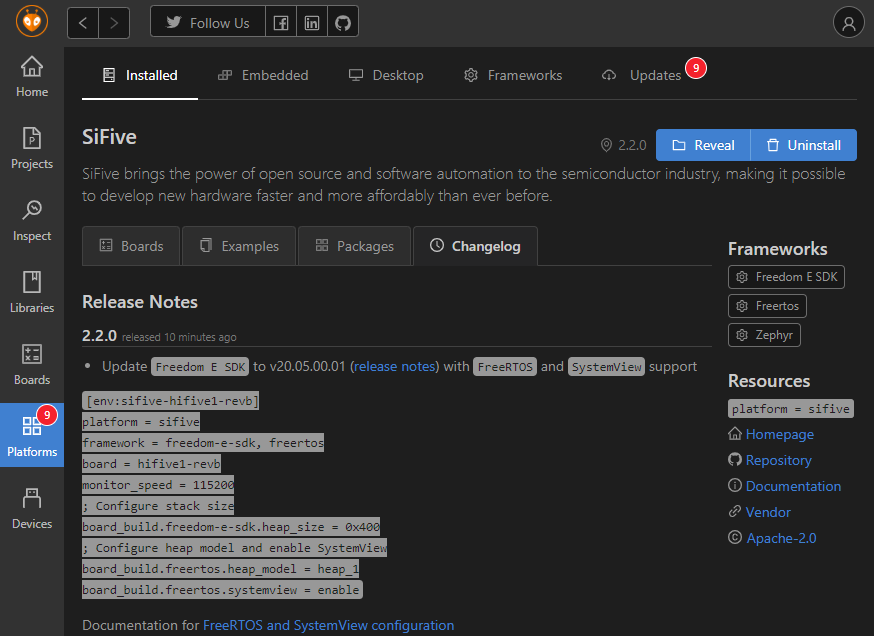Viewport: 874px width, 636px height.
Task: Open the Packages tab
Action: point(355,246)
